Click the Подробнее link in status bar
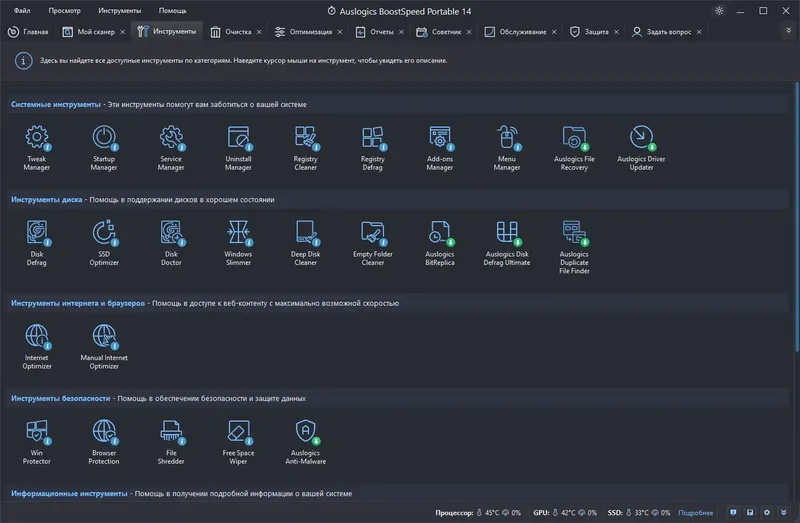800x523 pixels. click(x=695, y=513)
